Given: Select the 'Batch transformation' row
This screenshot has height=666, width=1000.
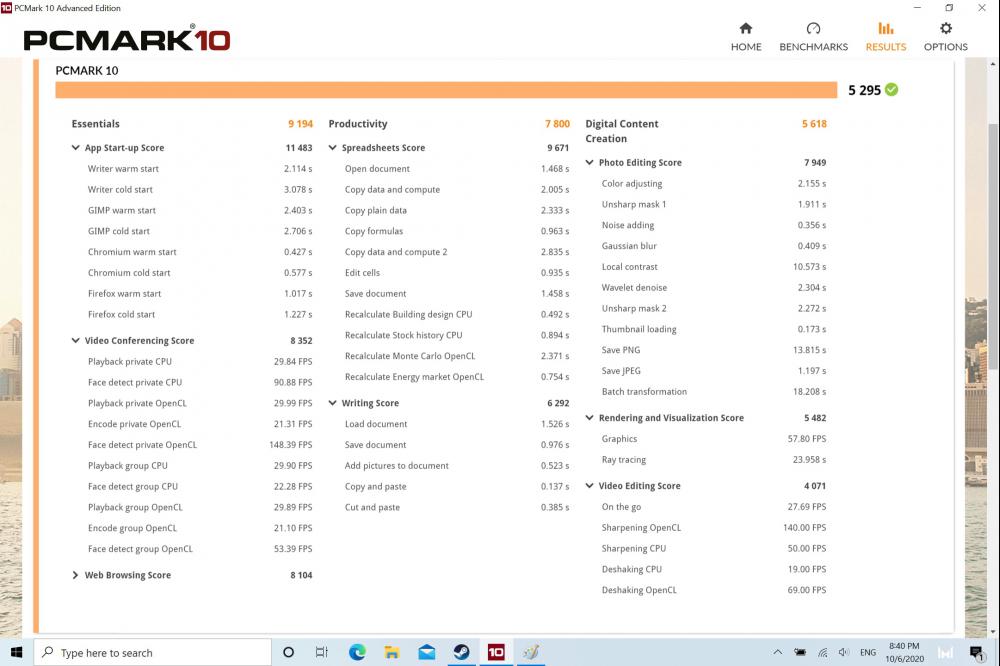Looking at the screenshot, I should click(714, 392).
